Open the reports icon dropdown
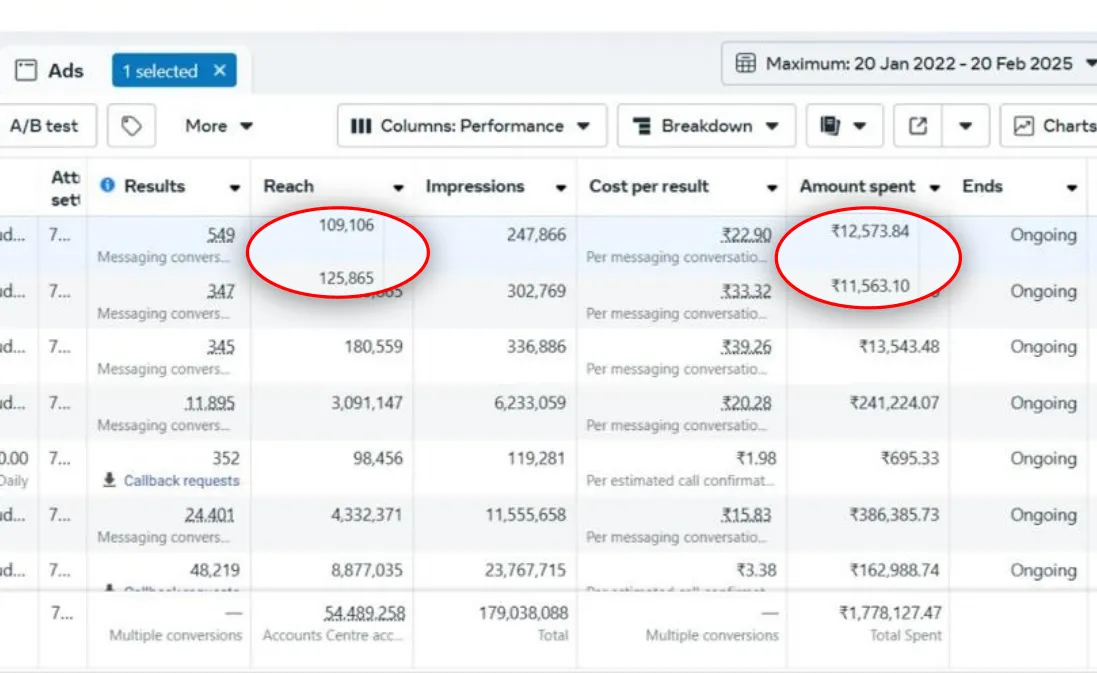Screen dimensions: 1097x673 coord(844,126)
